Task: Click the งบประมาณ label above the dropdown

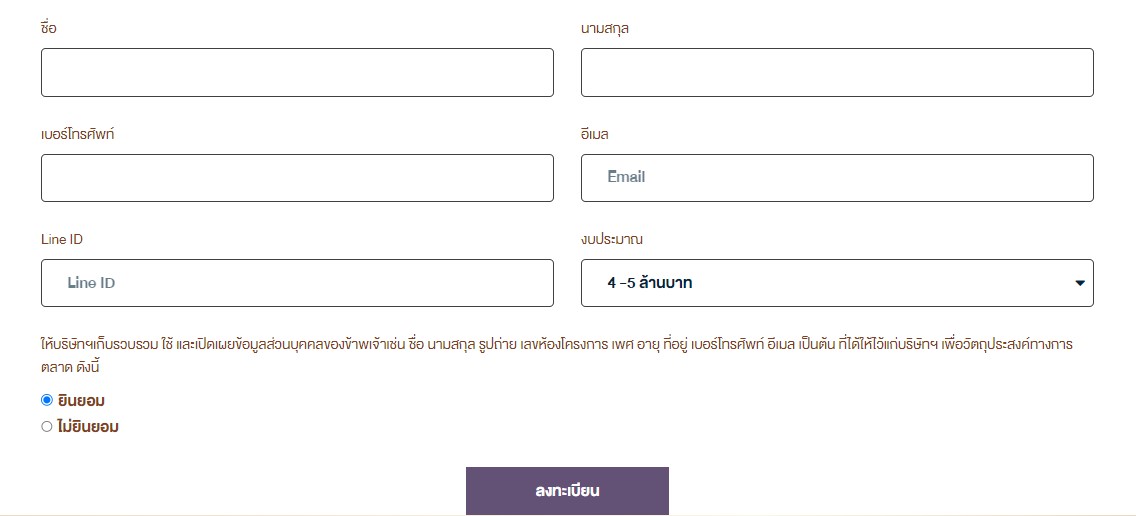Action: (611, 239)
